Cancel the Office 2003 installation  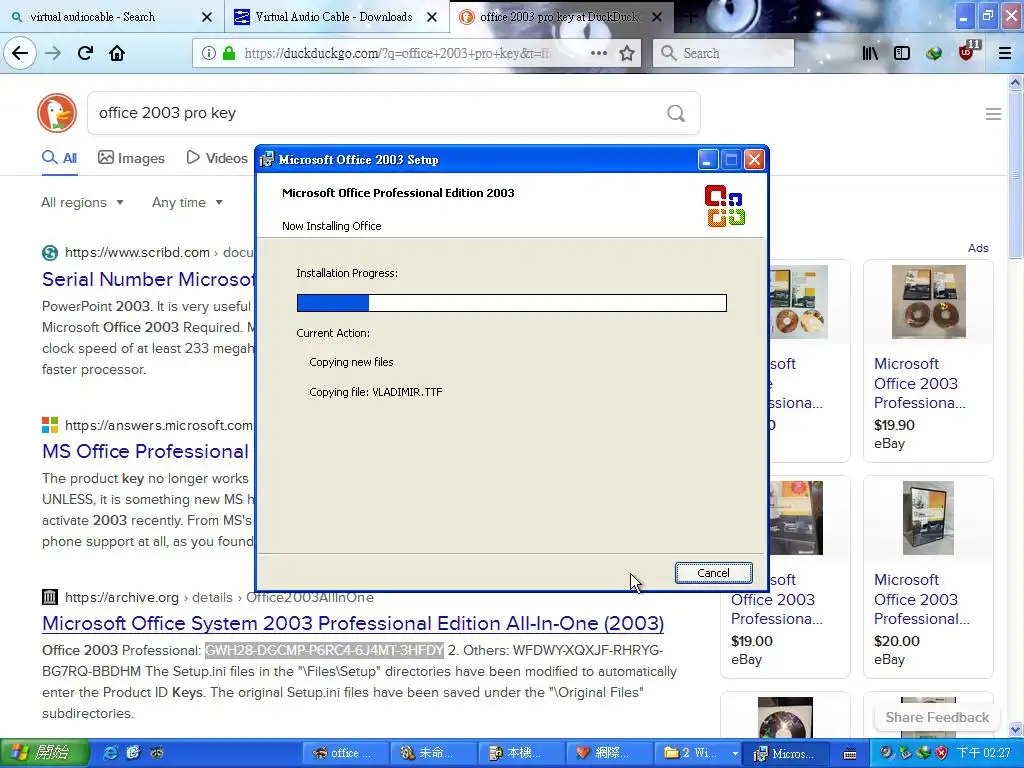point(713,573)
